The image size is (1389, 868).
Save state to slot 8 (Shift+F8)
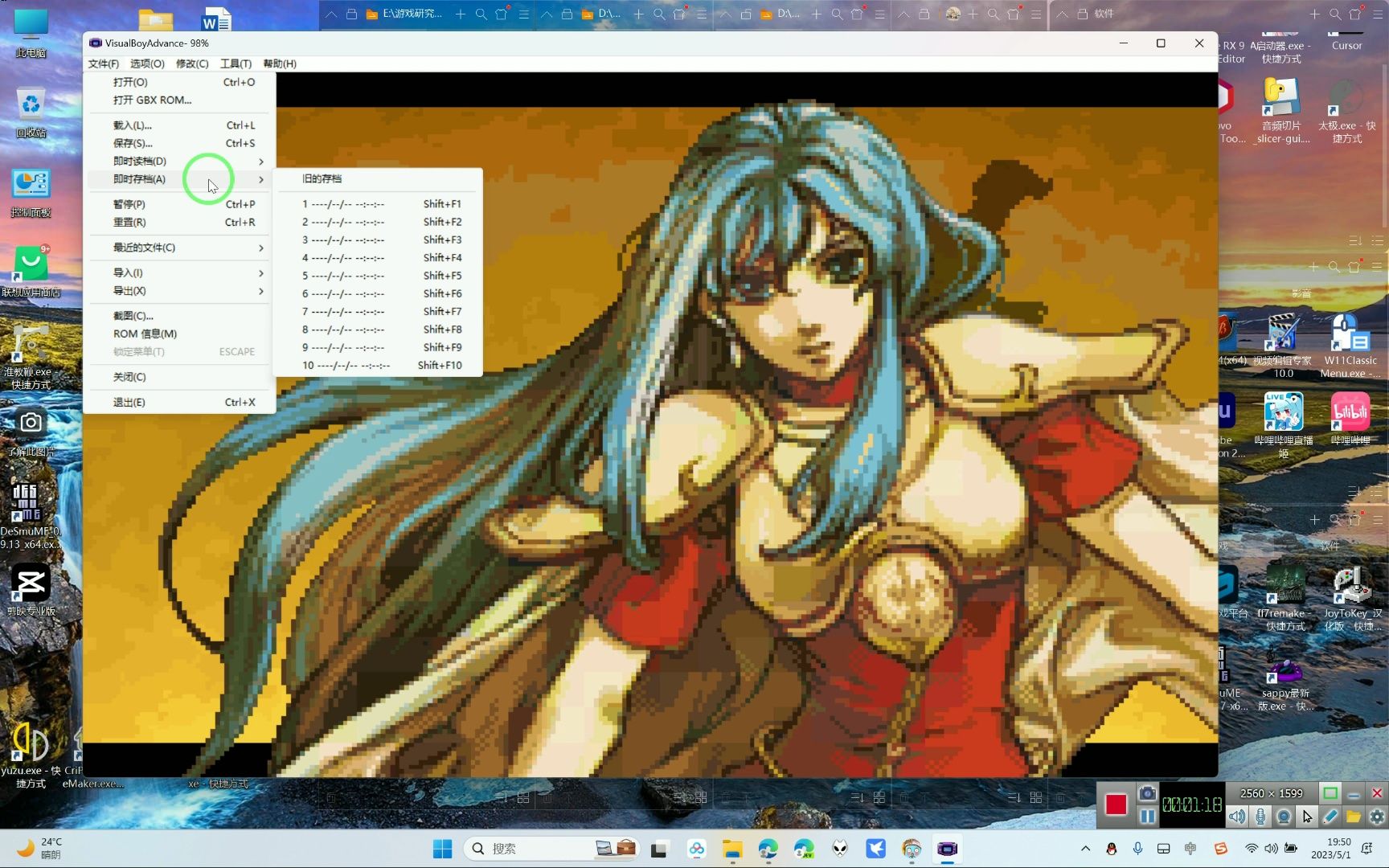tap(378, 330)
